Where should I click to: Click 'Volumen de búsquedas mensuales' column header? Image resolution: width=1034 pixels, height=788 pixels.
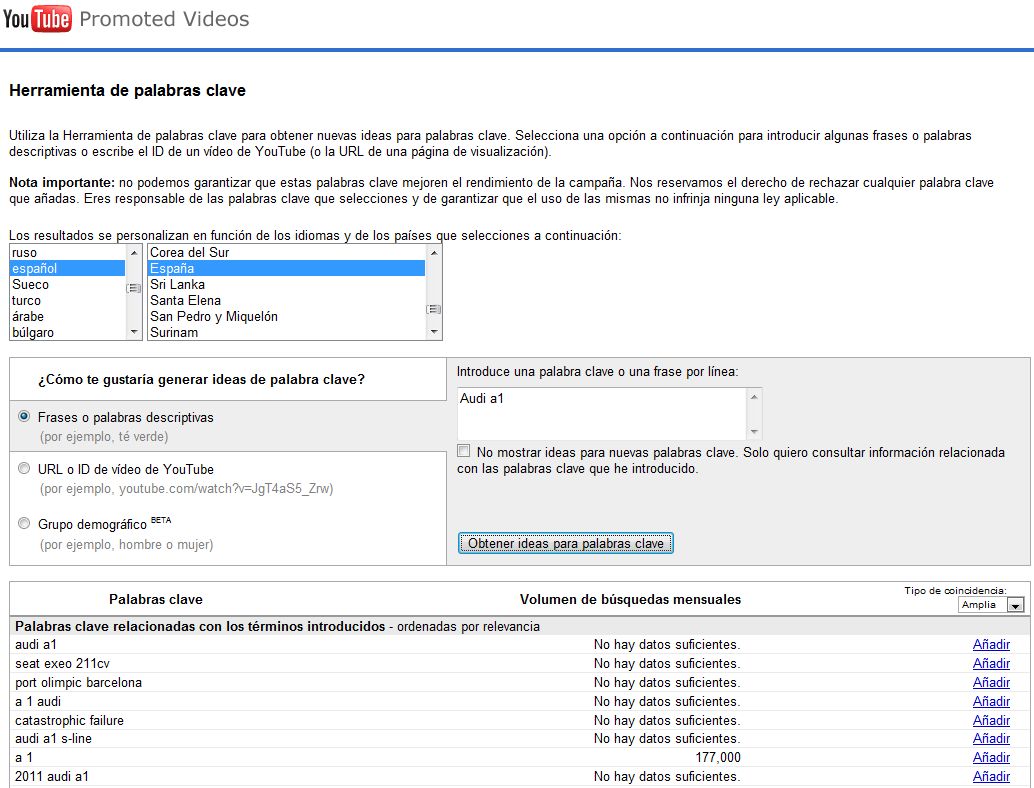630,599
